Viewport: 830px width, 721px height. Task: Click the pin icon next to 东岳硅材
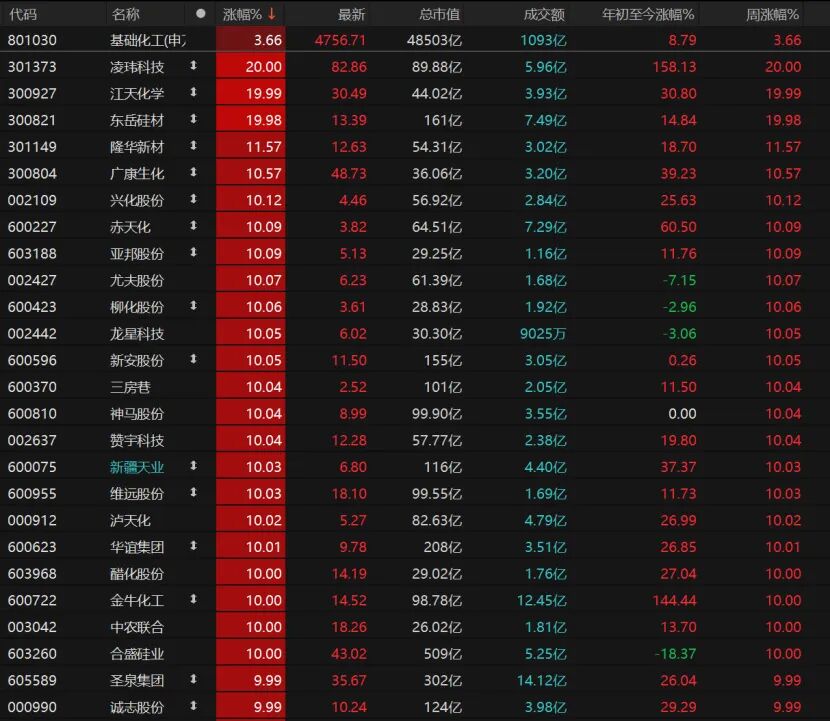point(193,119)
